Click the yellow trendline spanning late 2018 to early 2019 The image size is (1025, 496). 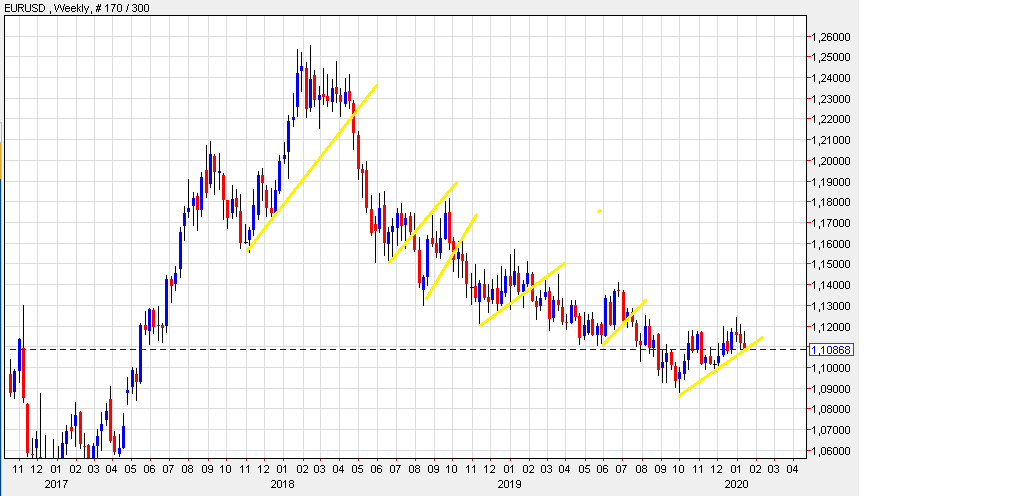pos(522,294)
